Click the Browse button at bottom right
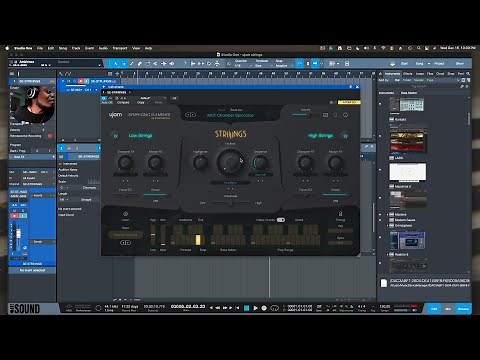 (463, 309)
